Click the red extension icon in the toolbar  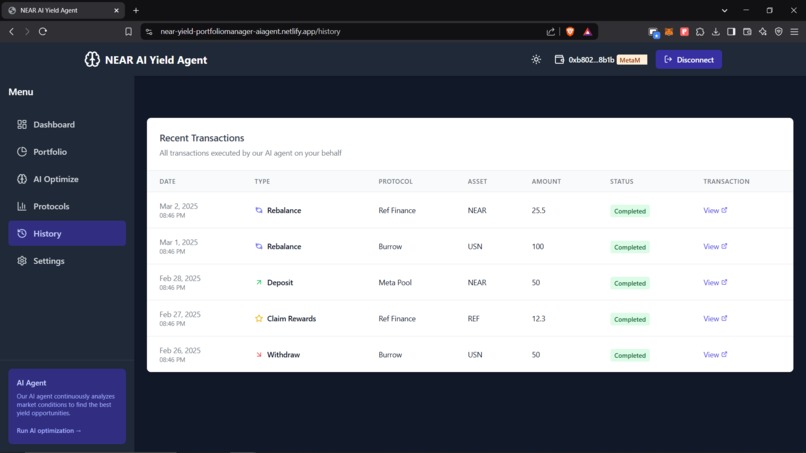coord(684,31)
